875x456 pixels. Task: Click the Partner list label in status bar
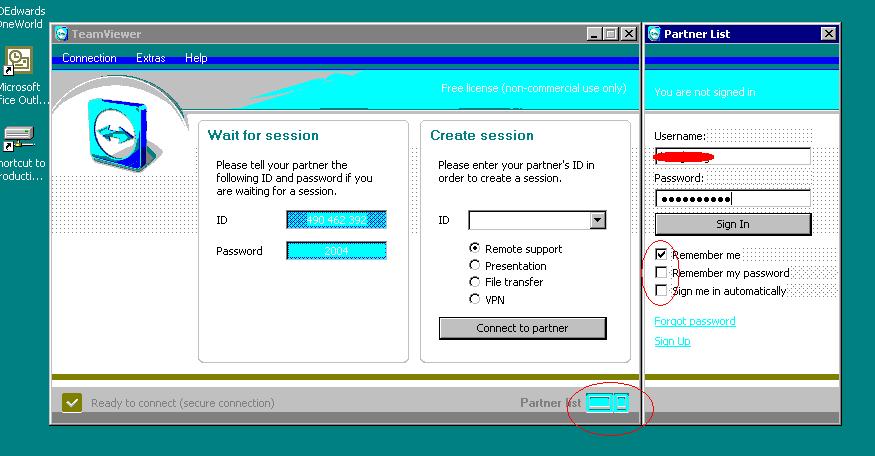coord(551,403)
